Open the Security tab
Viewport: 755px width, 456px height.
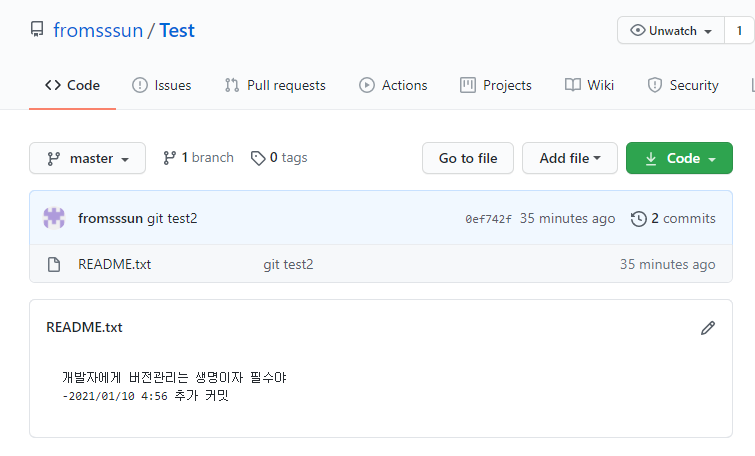683,85
